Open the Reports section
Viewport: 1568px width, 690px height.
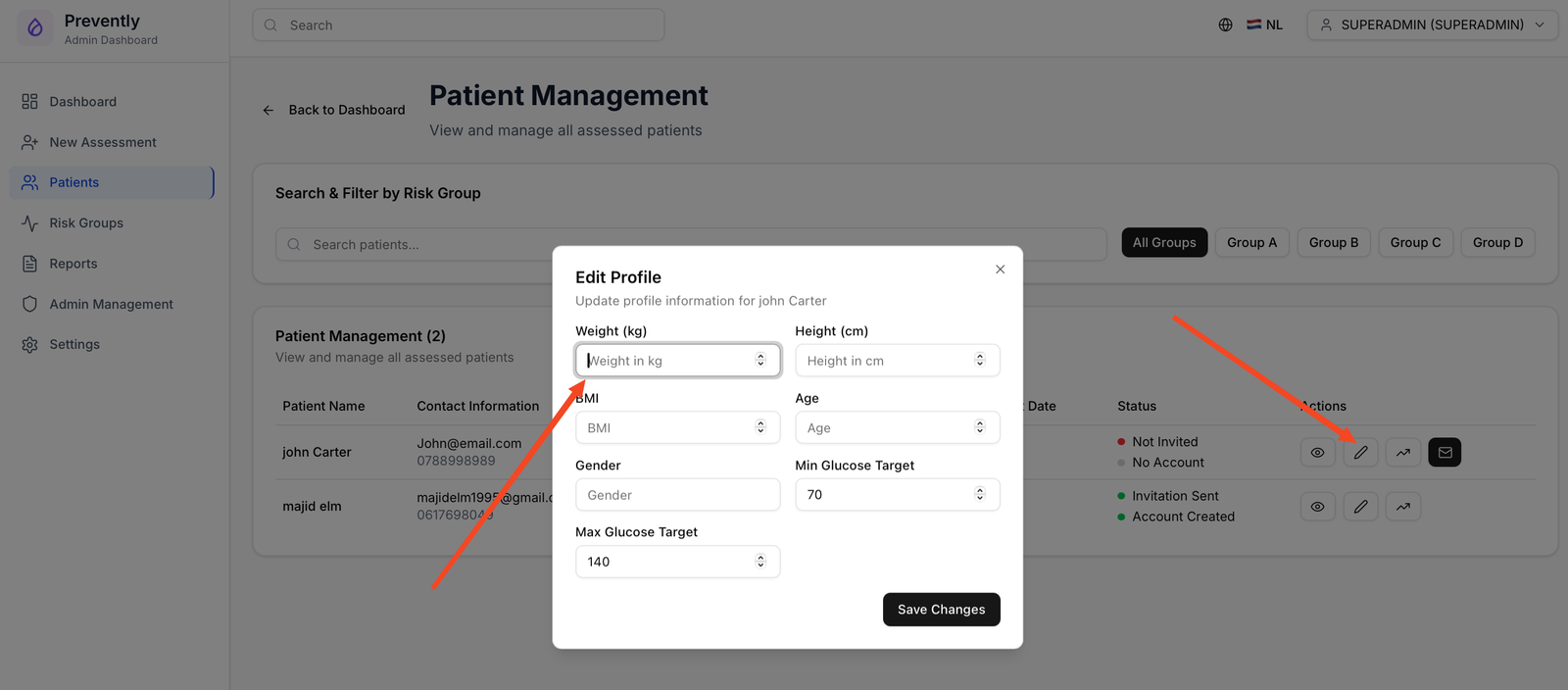74,263
